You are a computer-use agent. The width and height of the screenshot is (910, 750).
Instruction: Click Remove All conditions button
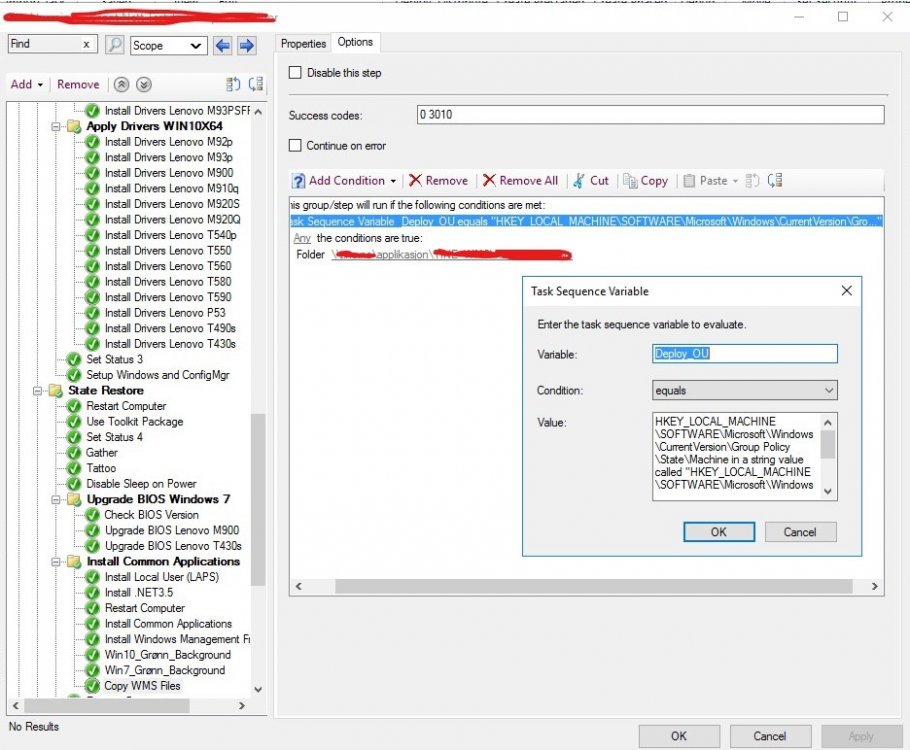tap(520, 181)
